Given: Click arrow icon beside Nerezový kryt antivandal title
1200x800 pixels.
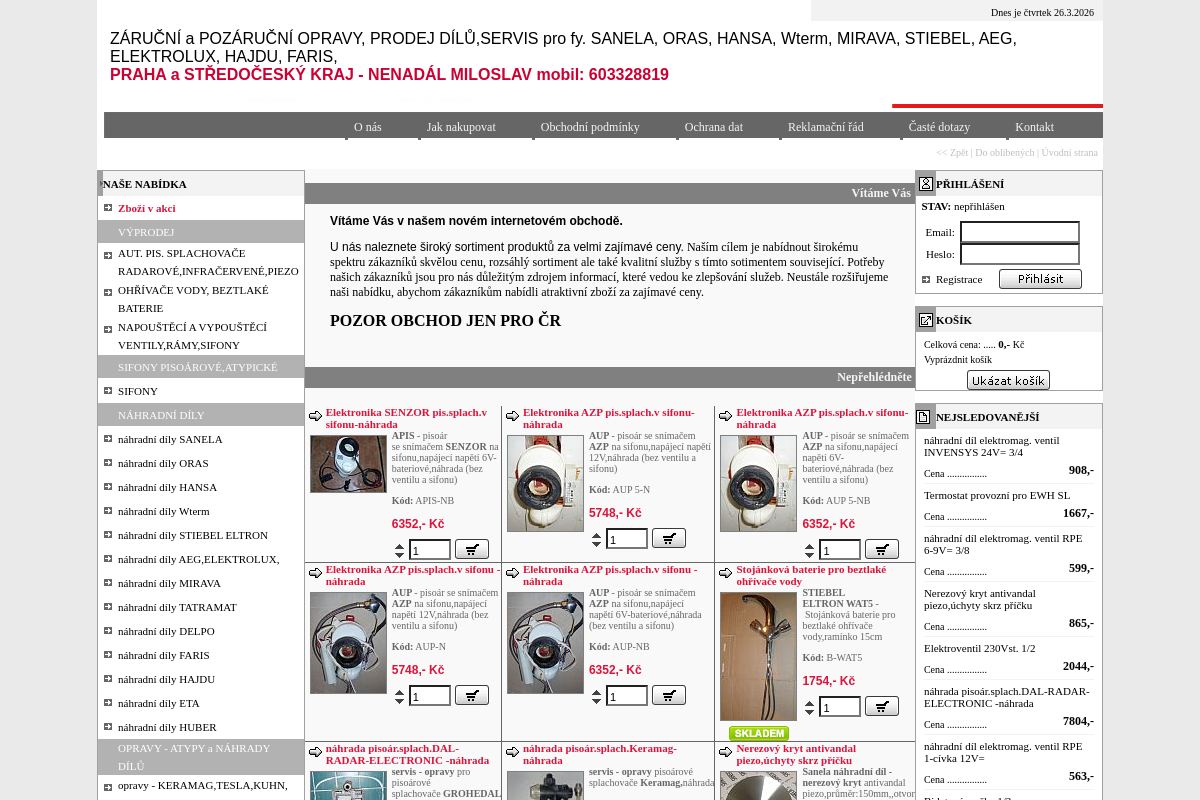Looking at the screenshot, I should tap(726, 752).
